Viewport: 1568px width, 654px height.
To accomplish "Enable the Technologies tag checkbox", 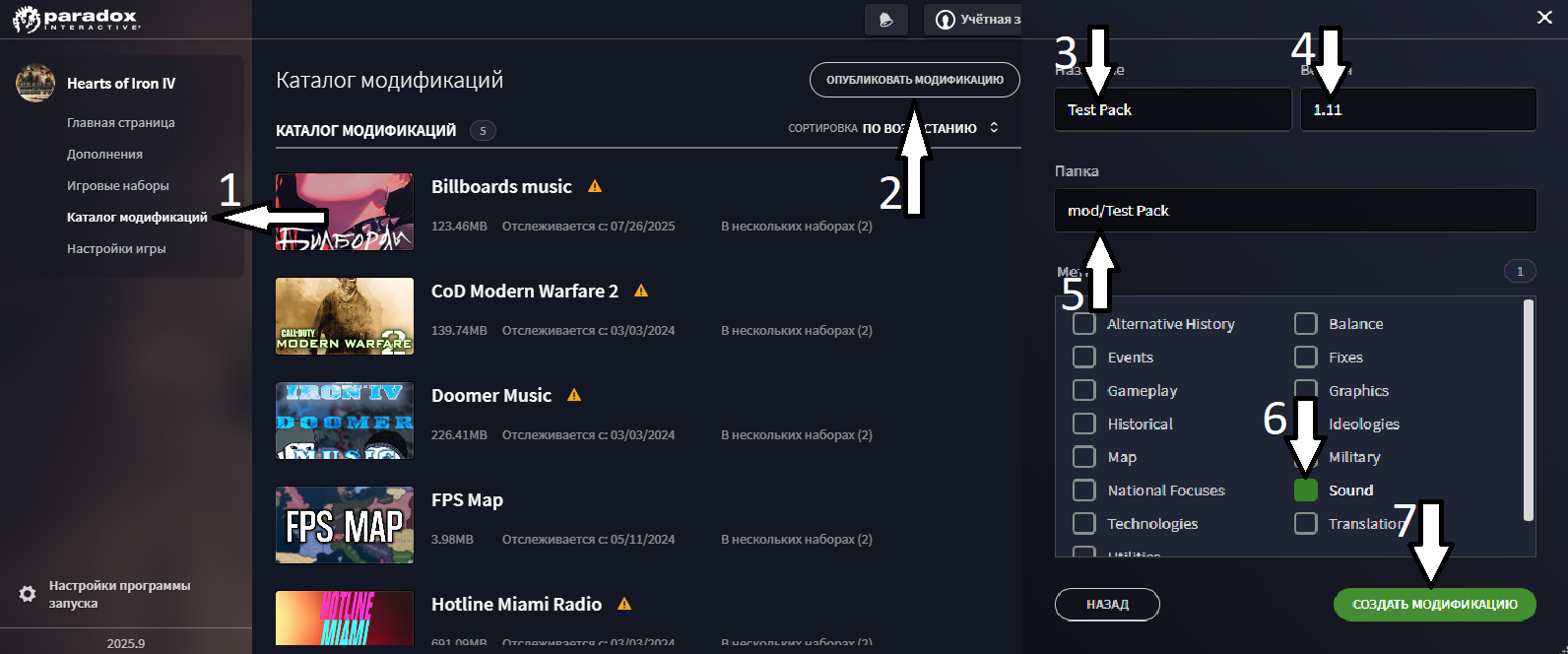I will pos(1084,523).
